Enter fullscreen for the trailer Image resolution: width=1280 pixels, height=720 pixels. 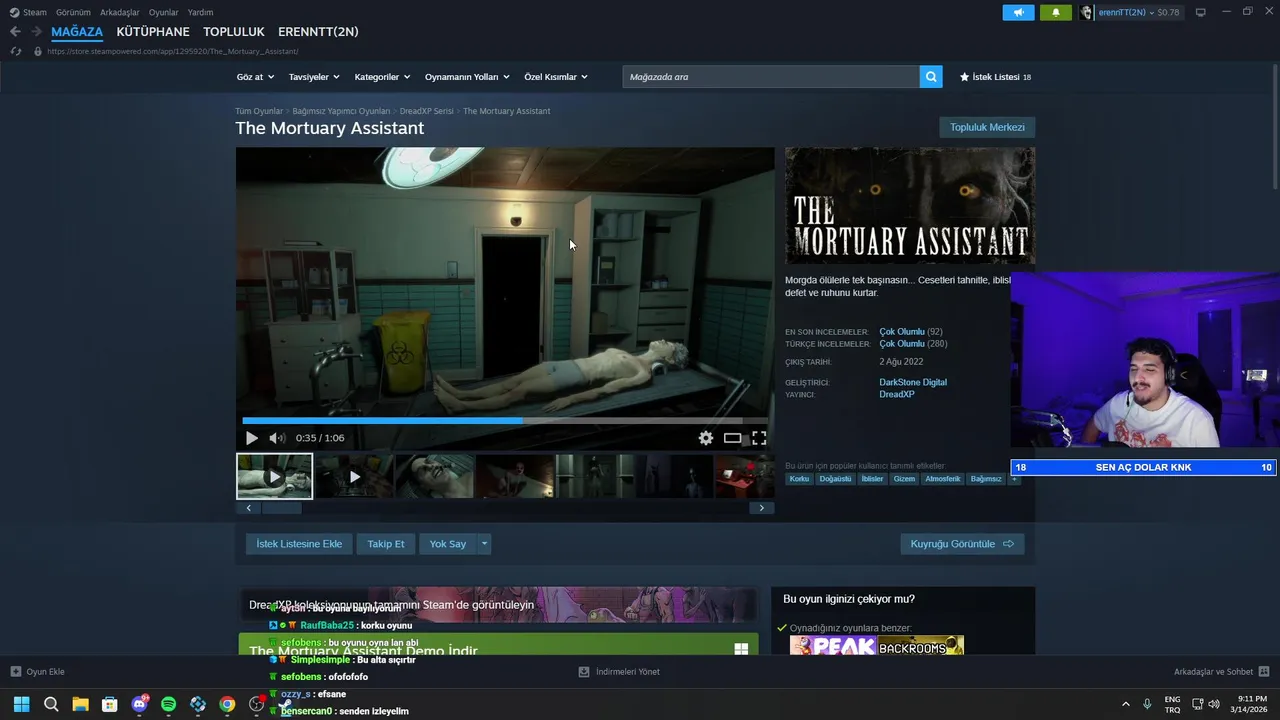(x=759, y=438)
